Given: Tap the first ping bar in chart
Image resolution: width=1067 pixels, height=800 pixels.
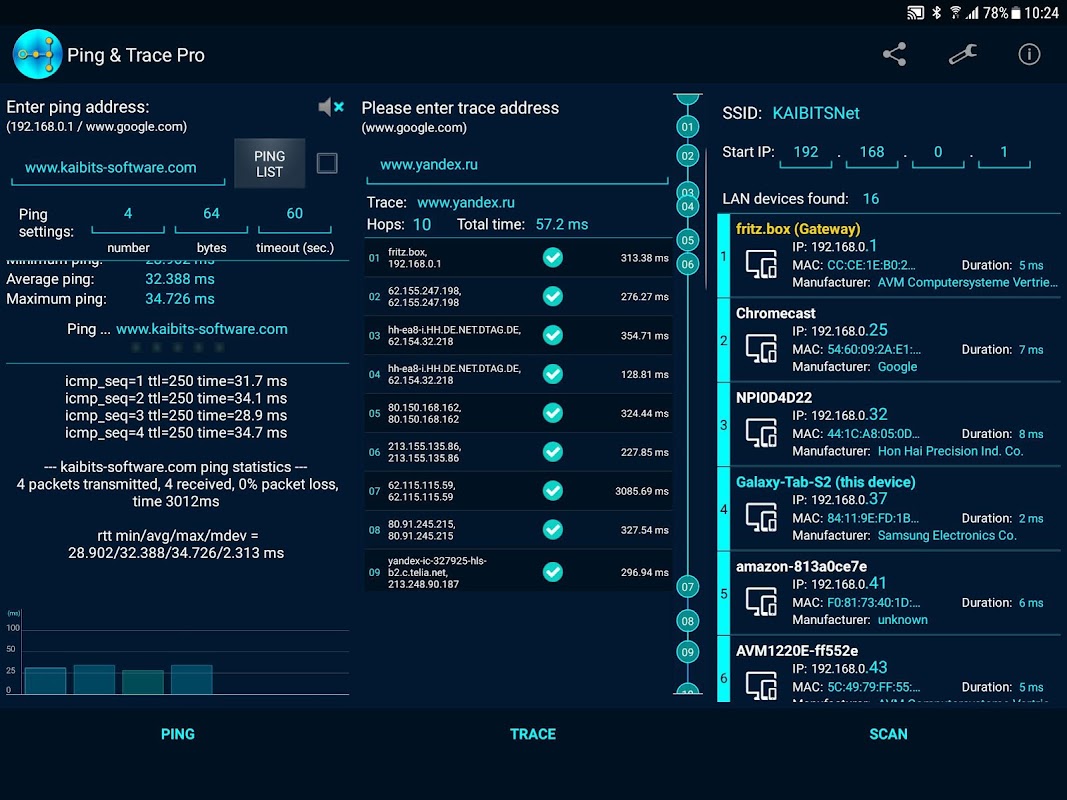Looking at the screenshot, I should click(45, 680).
